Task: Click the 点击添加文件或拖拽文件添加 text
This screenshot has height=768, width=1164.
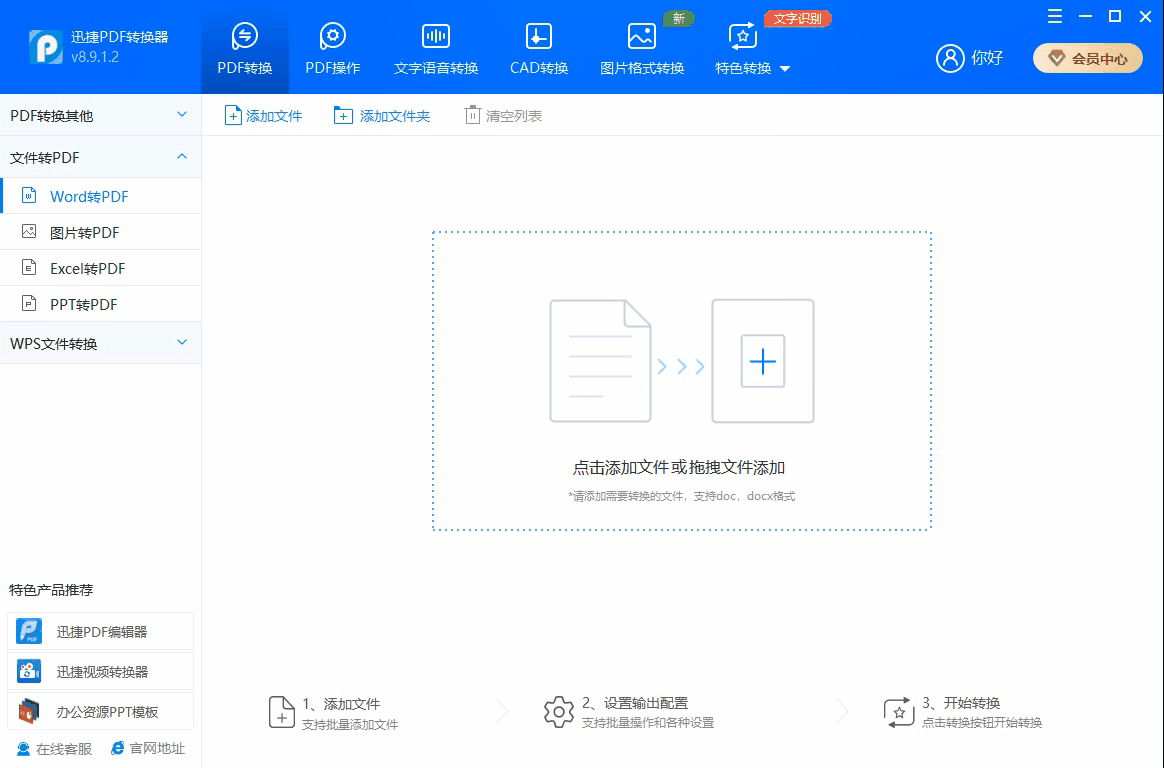Action: click(x=679, y=467)
